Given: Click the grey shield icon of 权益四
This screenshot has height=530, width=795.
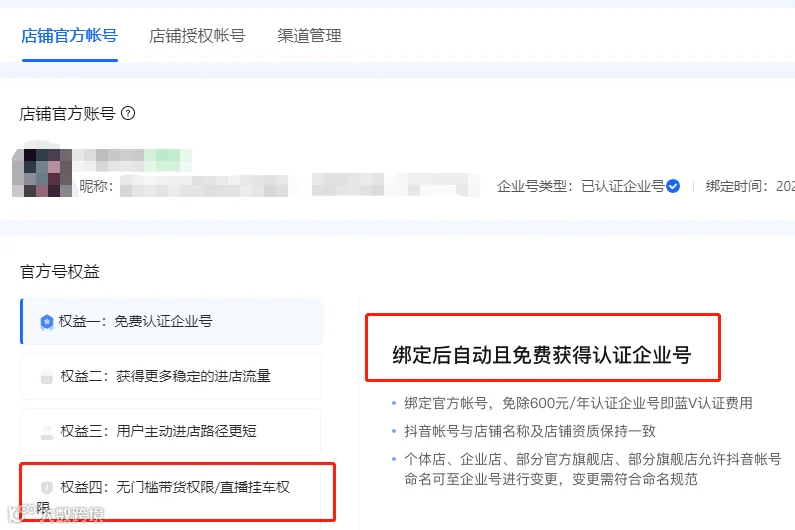Looking at the screenshot, I should click(47, 487).
